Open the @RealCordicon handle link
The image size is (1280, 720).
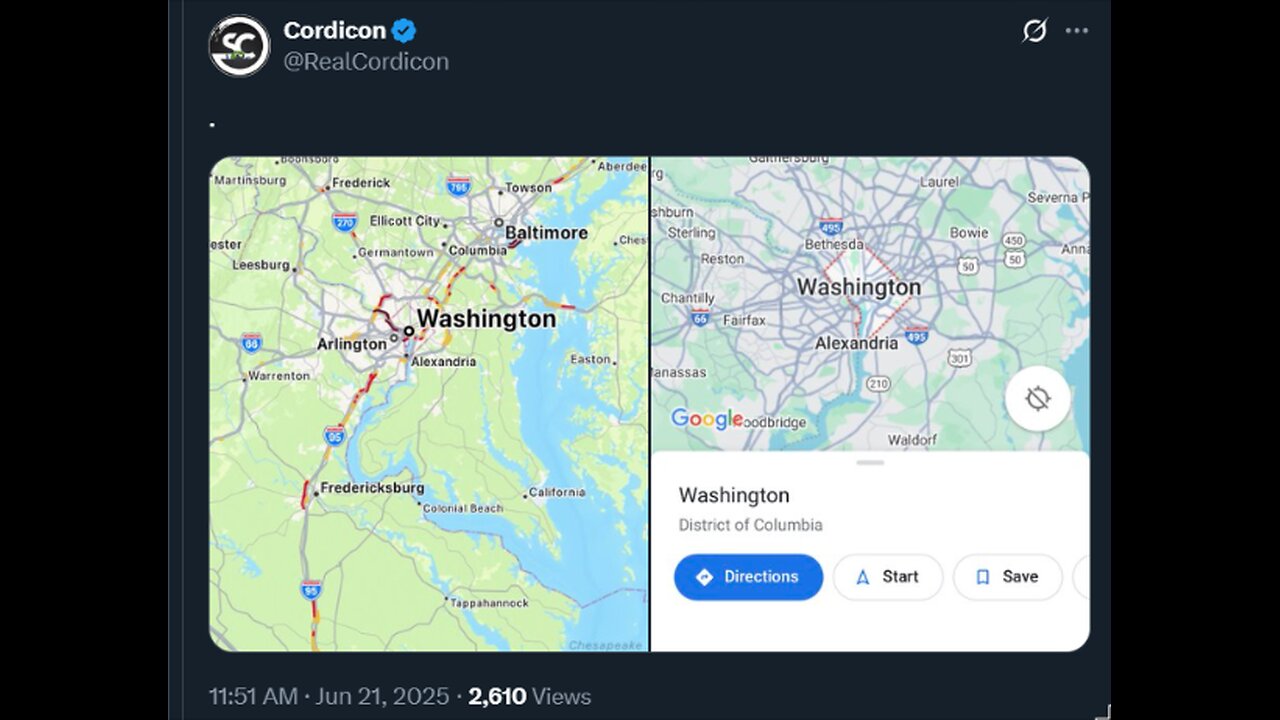[366, 62]
